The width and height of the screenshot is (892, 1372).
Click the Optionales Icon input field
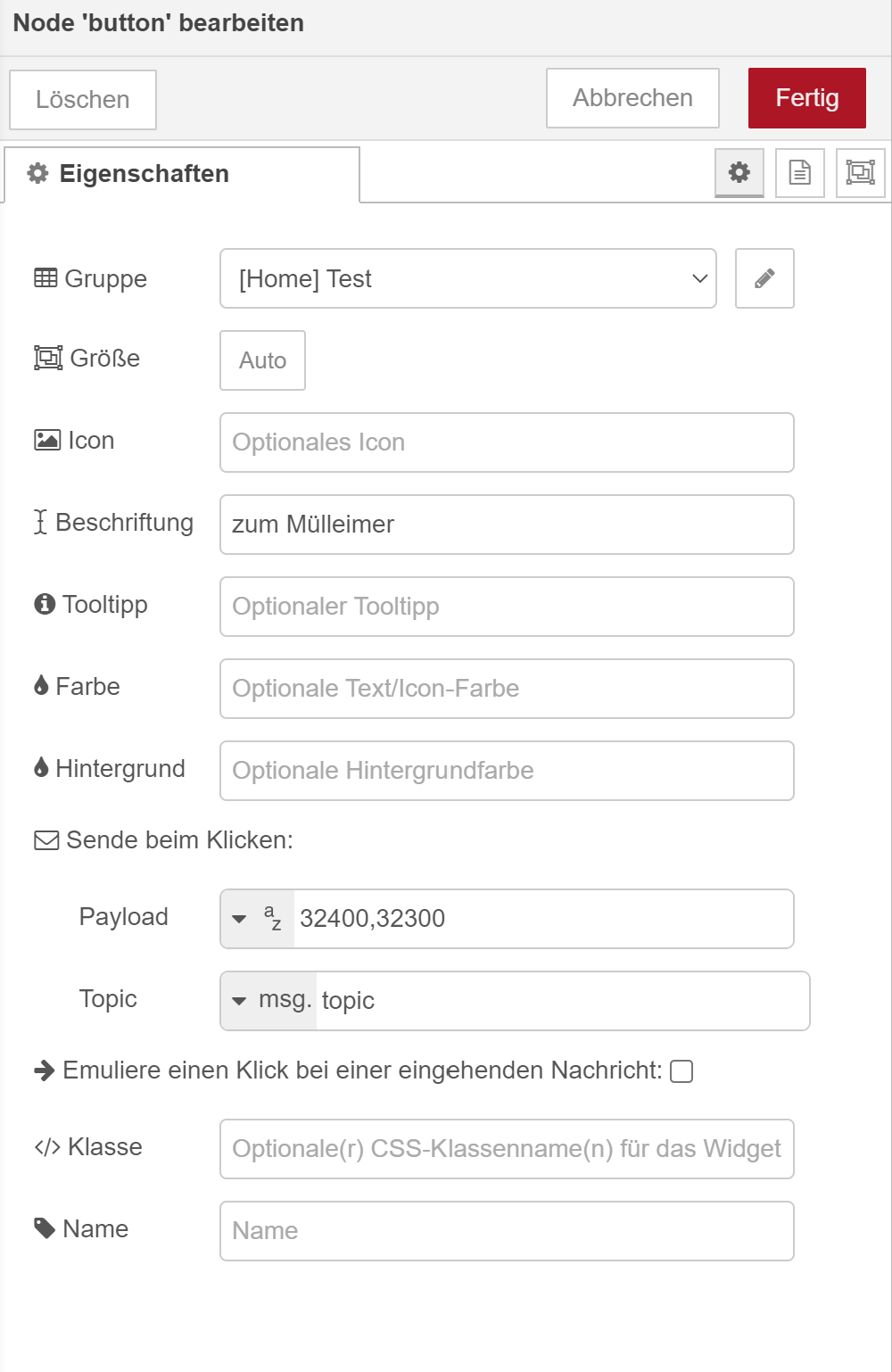tap(507, 442)
